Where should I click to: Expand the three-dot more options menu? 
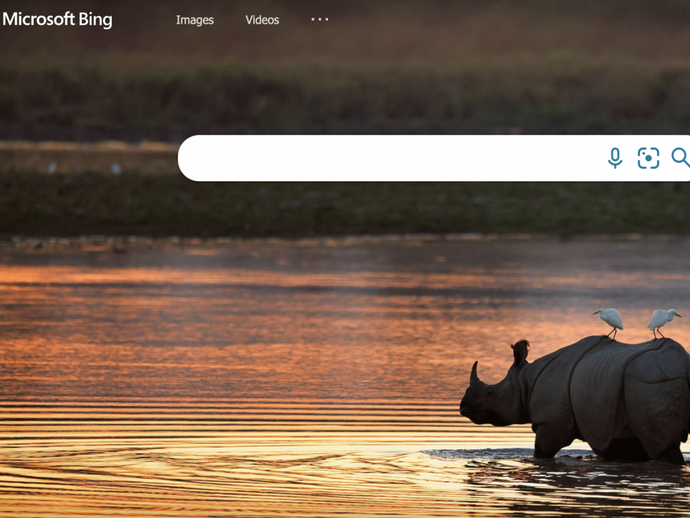[x=320, y=19]
